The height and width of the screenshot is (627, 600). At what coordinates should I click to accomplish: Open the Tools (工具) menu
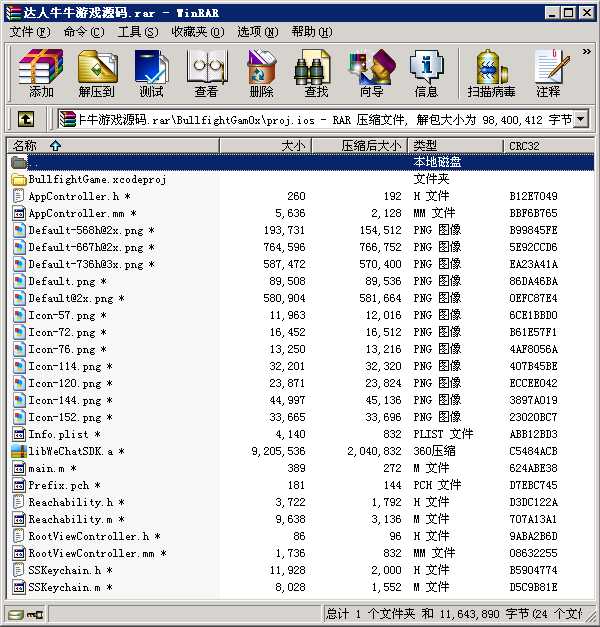pyautogui.click(x=138, y=32)
